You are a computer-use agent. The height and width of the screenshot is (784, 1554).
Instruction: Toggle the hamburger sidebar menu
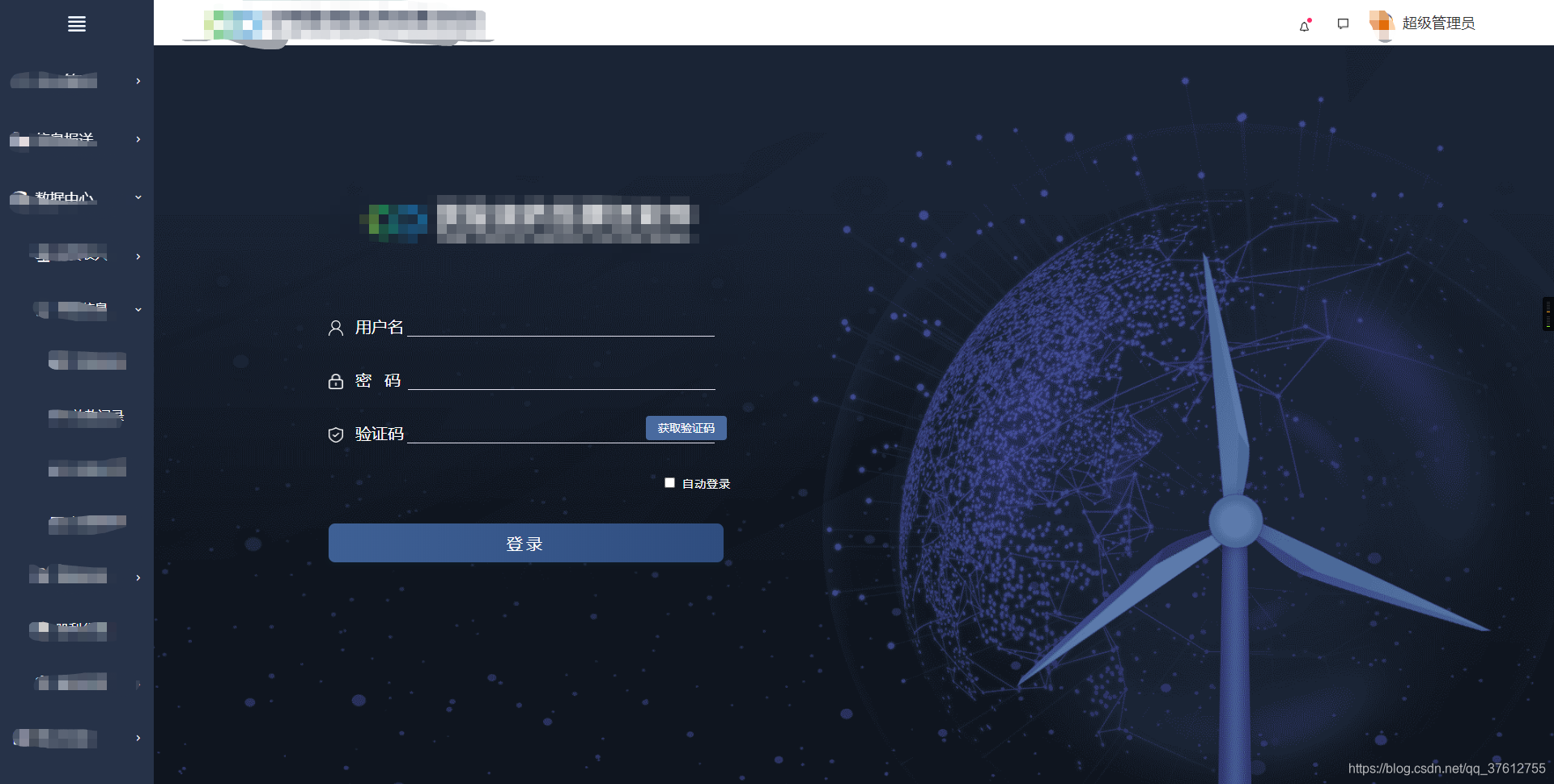pyautogui.click(x=77, y=23)
